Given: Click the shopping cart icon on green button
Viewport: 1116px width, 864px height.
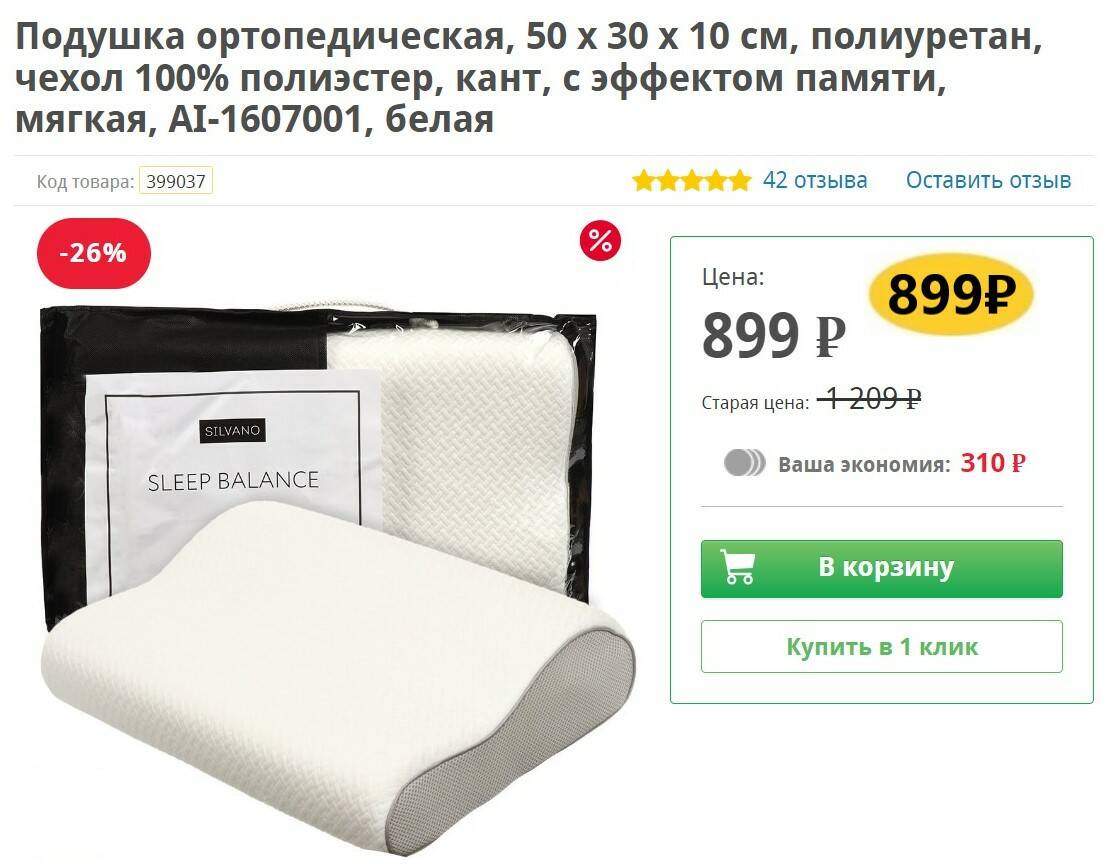Looking at the screenshot, I should click(x=737, y=567).
